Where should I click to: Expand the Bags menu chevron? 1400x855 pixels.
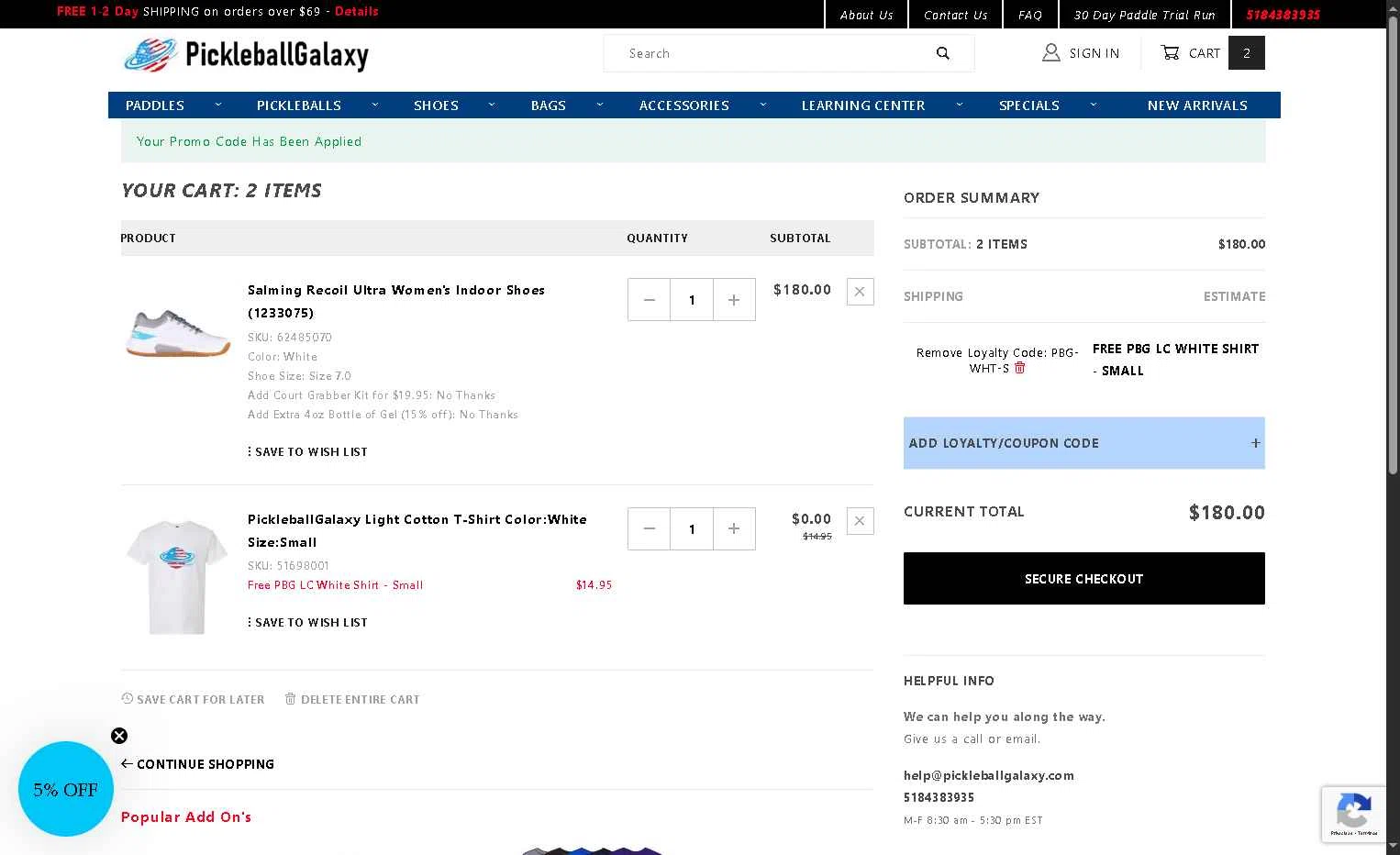600,105
